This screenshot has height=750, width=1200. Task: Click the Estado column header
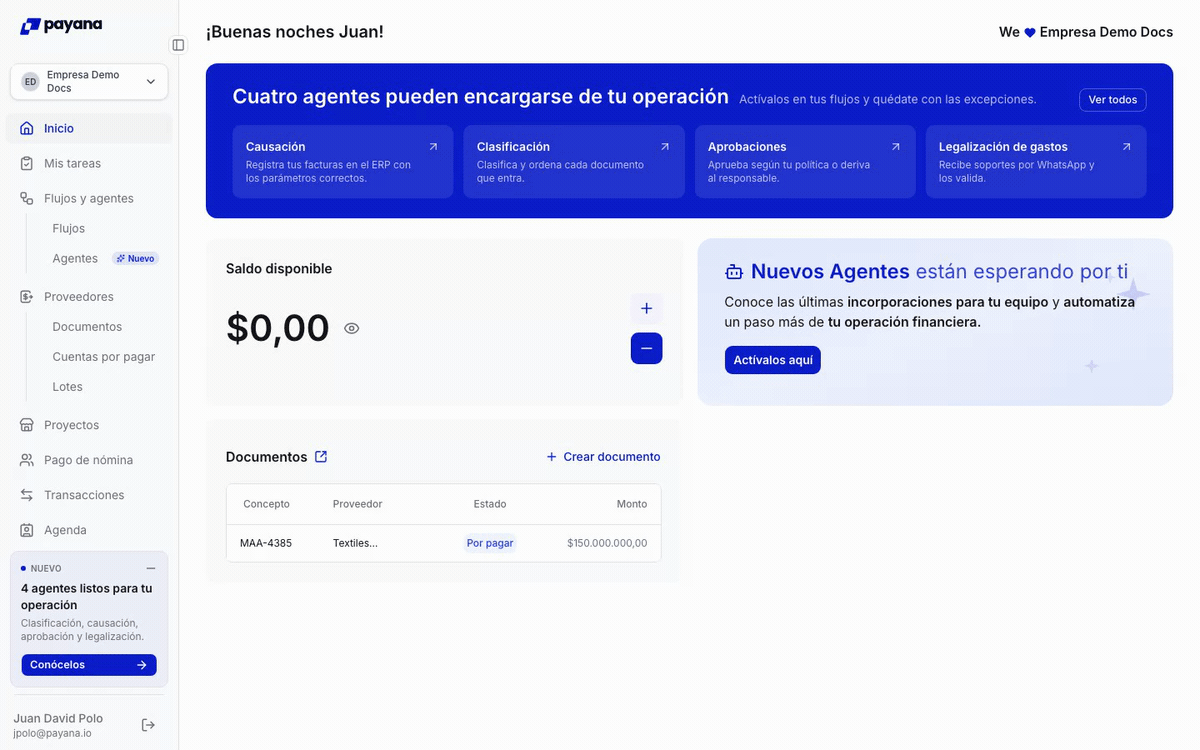click(x=490, y=504)
